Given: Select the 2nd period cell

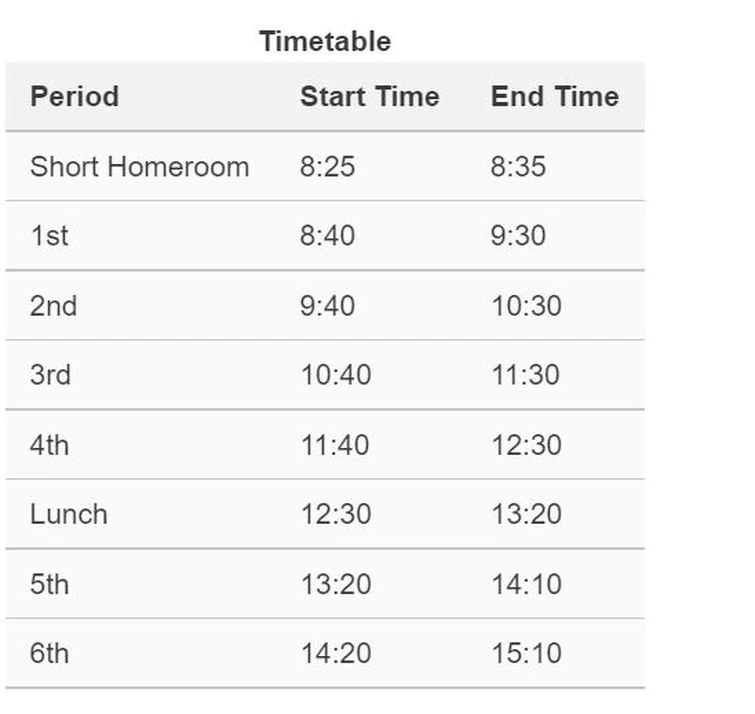Looking at the screenshot, I should point(53,305).
